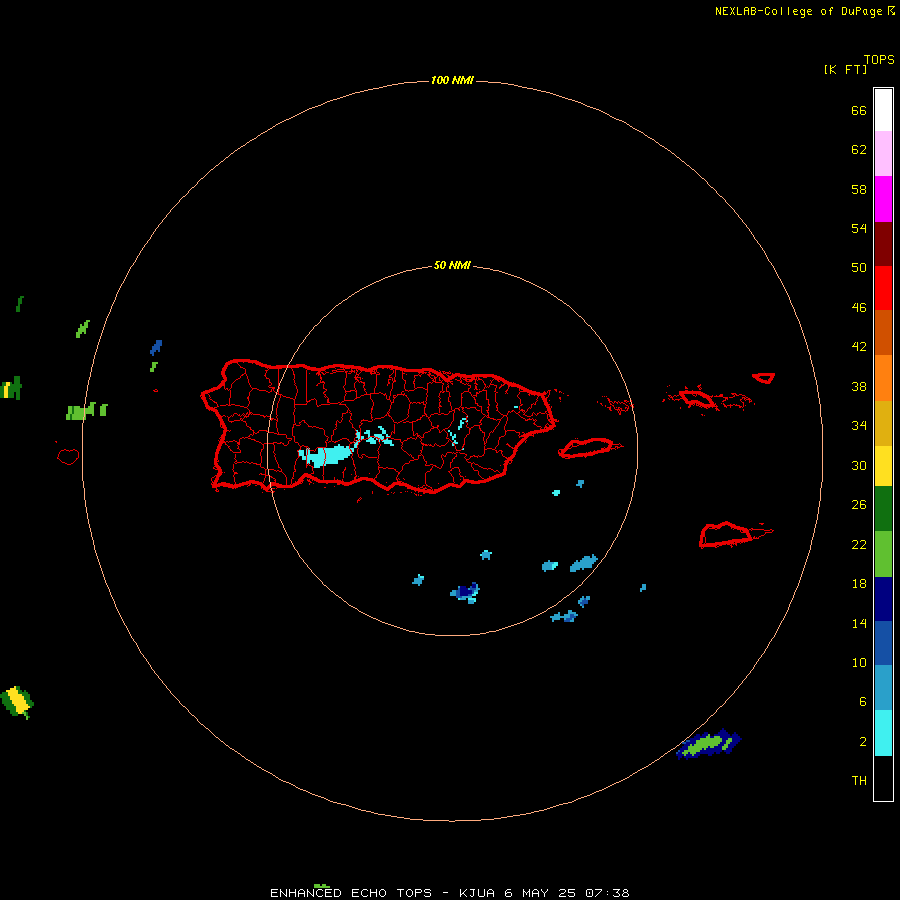900x900 pixels.
Task: Click the "TOPS" legend heading
Action: pos(879,59)
